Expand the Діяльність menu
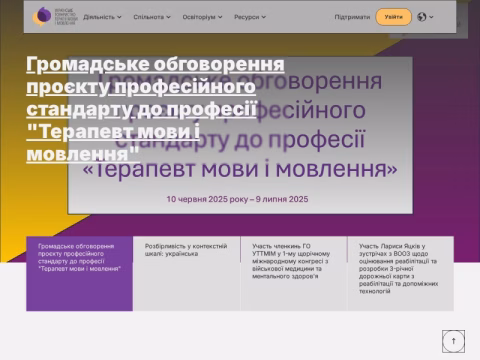 coord(102,17)
